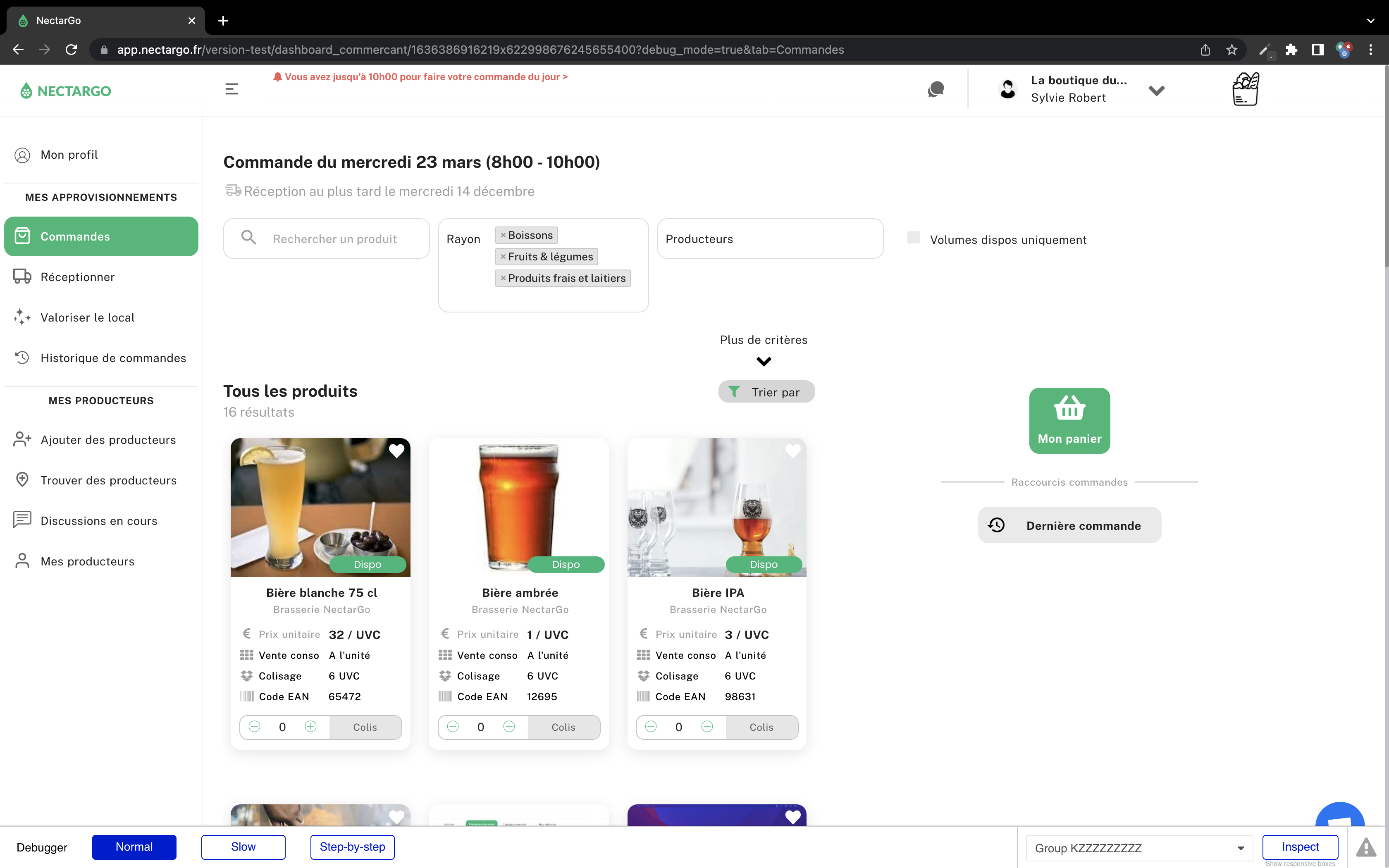Open the Producteurs filter dropdown
Viewport: 1389px width, 868px height.
point(770,239)
